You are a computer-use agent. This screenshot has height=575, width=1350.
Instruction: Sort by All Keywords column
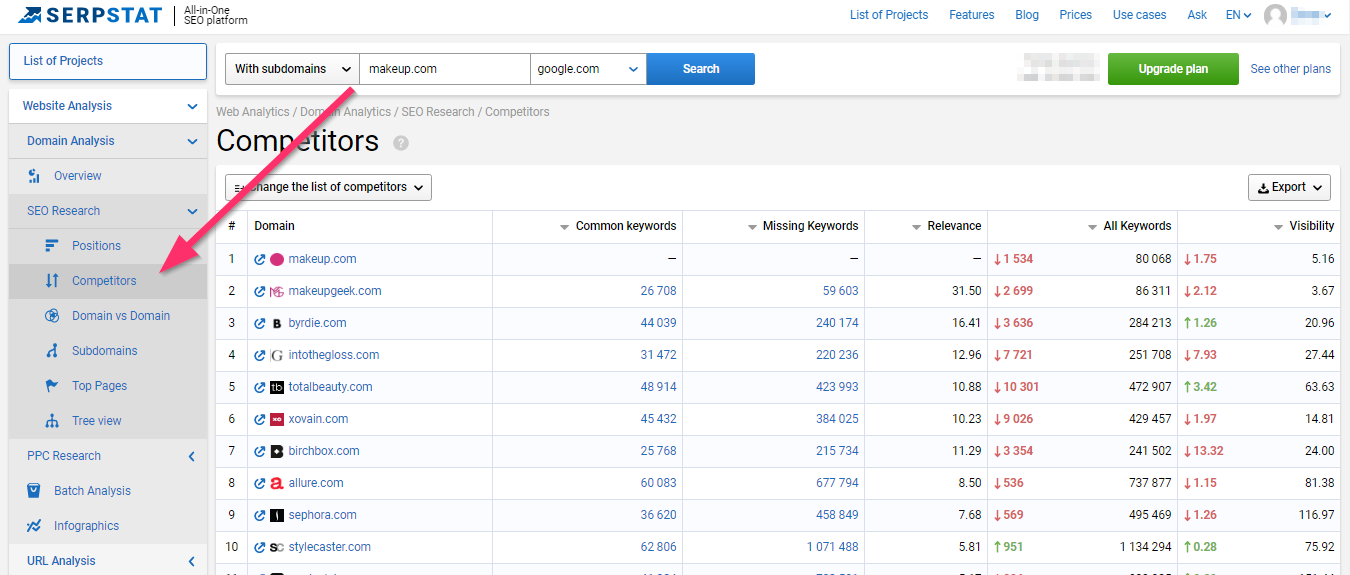point(1130,226)
